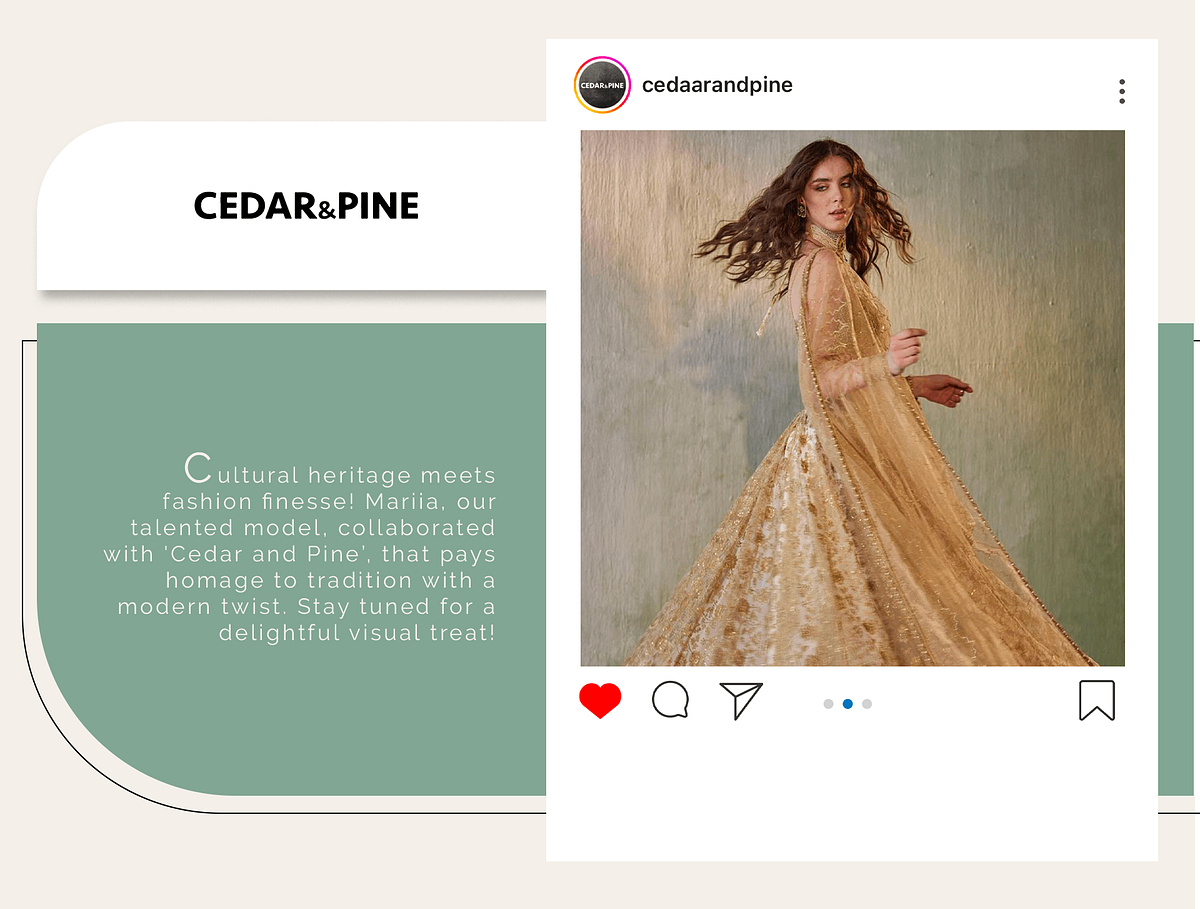
Task: Unlike the post using the red heart
Action: [600, 701]
